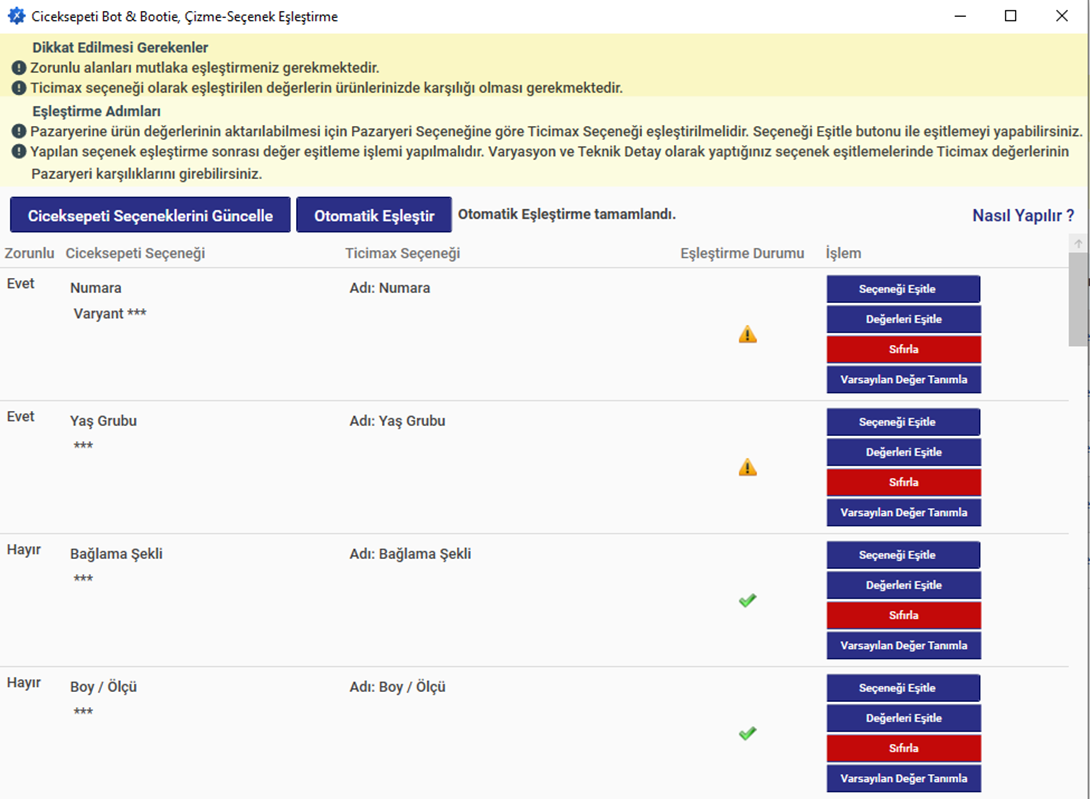Click 'Otomatik Eşleştirme tamamlandı.' status text
The image size is (1090, 799).
[x=567, y=214]
